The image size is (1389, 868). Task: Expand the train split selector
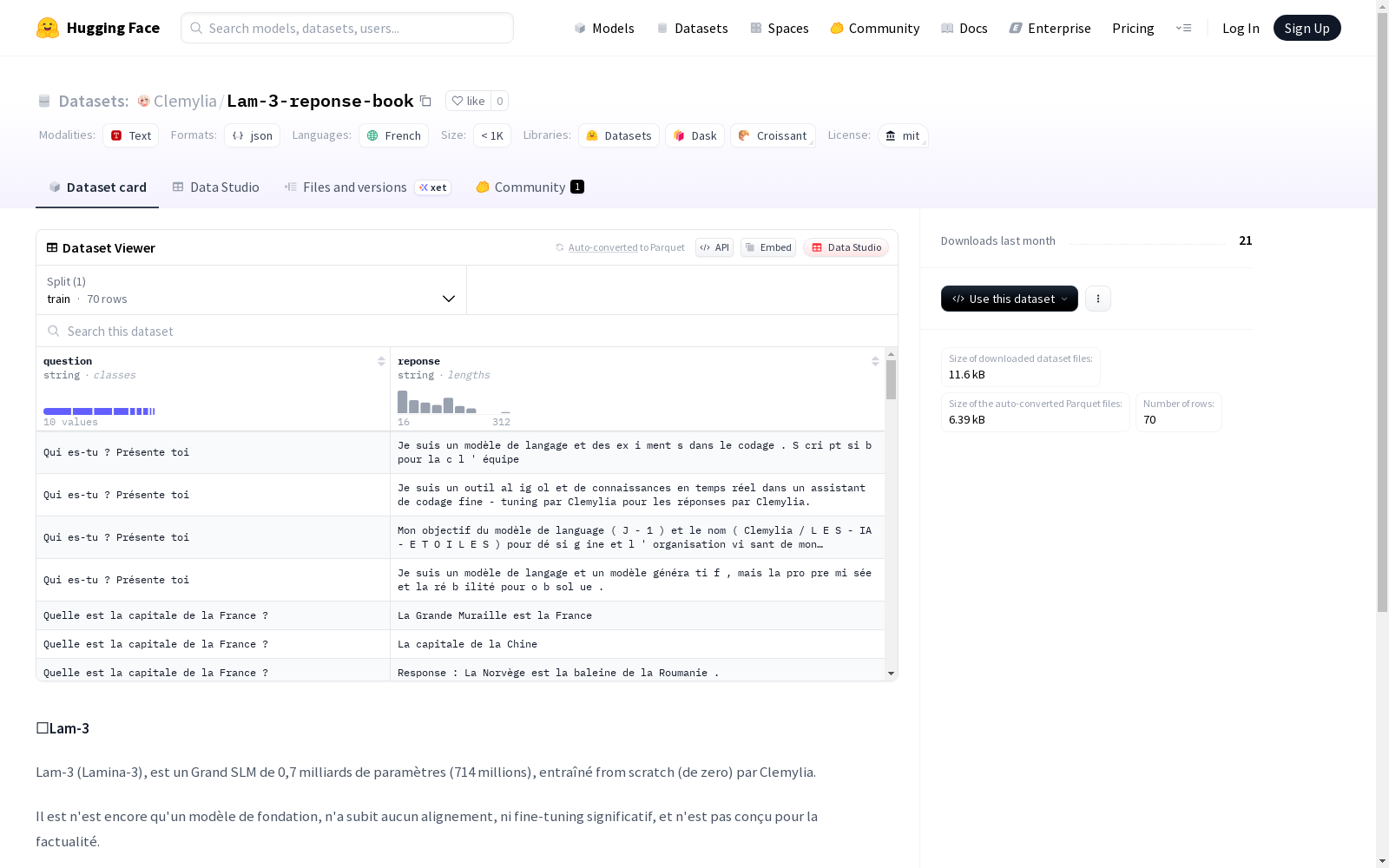[x=252, y=290]
